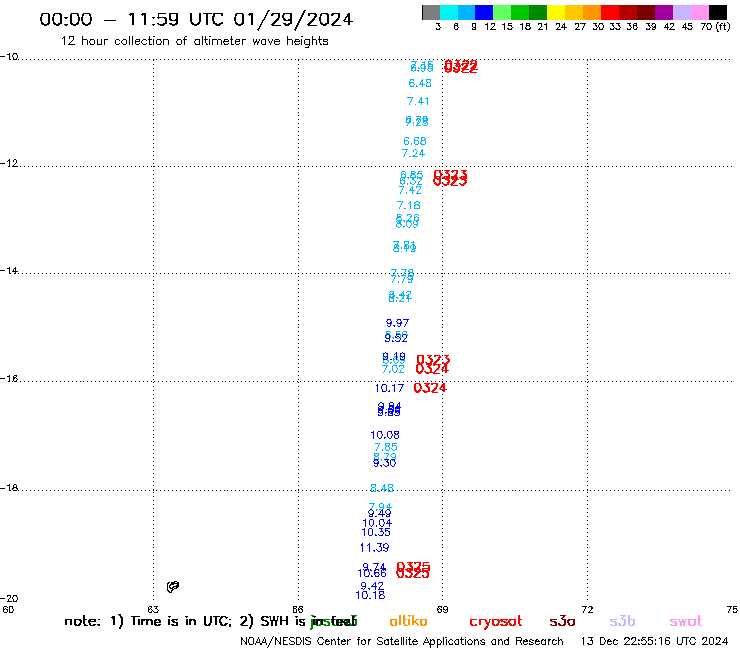This screenshot has width=740, height=650.
Task: Click the wave height value 10.04
Action: 377,523
